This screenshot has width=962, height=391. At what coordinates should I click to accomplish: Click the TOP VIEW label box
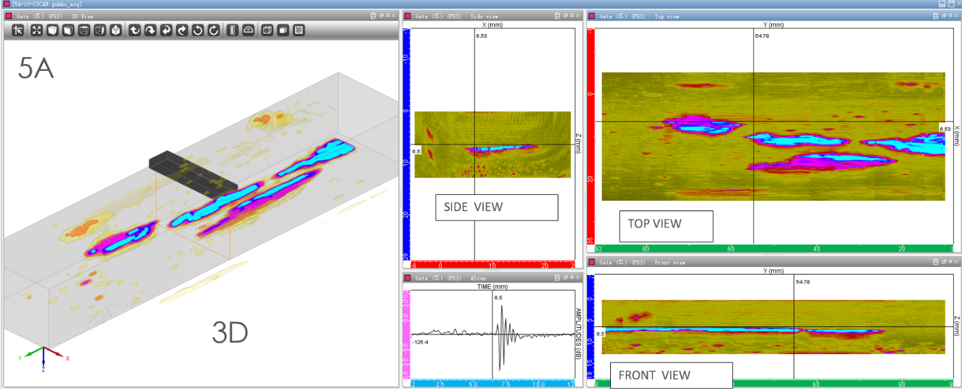pyautogui.click(x=666, y=226)
